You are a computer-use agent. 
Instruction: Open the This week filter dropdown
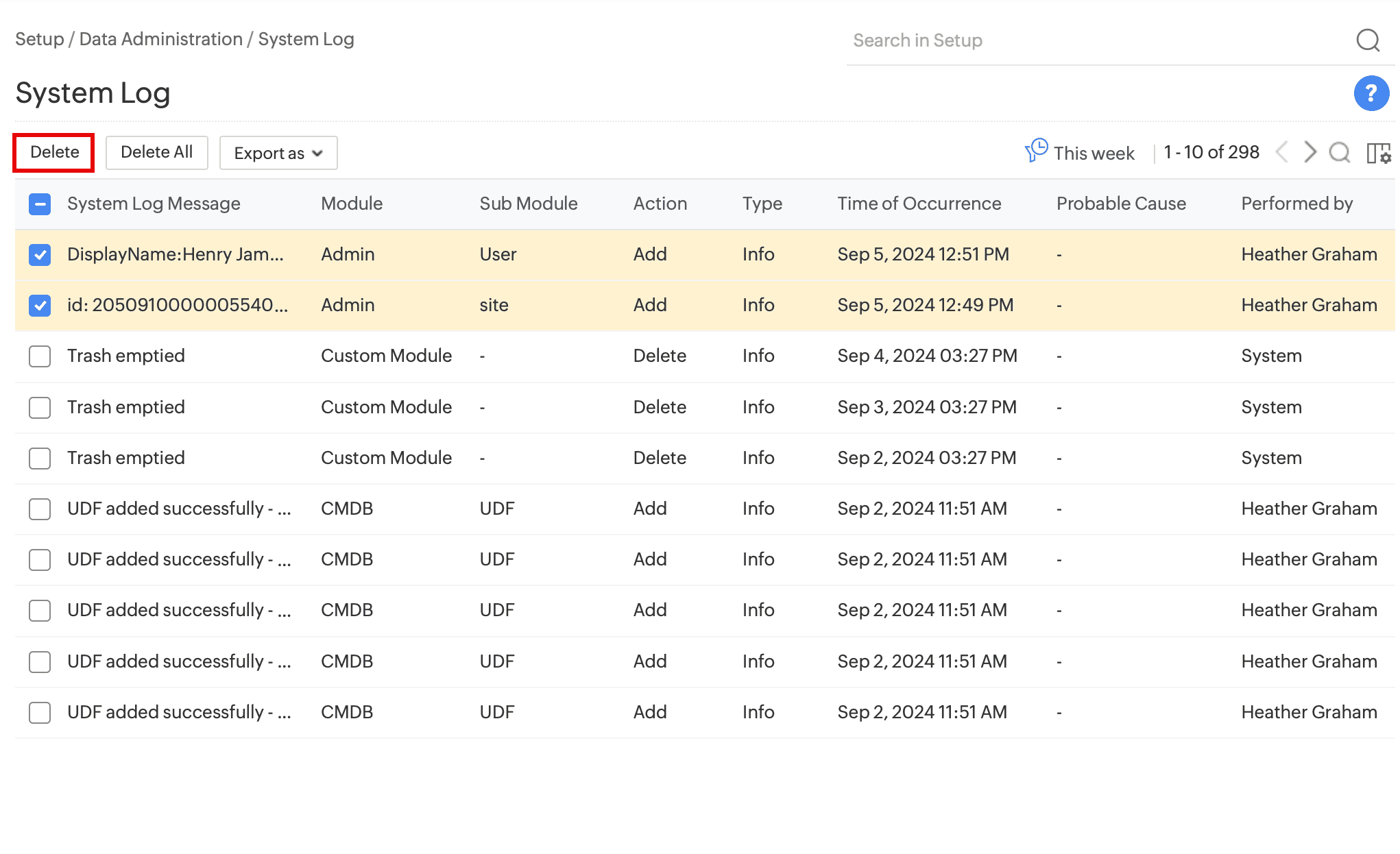[1094, 153]
